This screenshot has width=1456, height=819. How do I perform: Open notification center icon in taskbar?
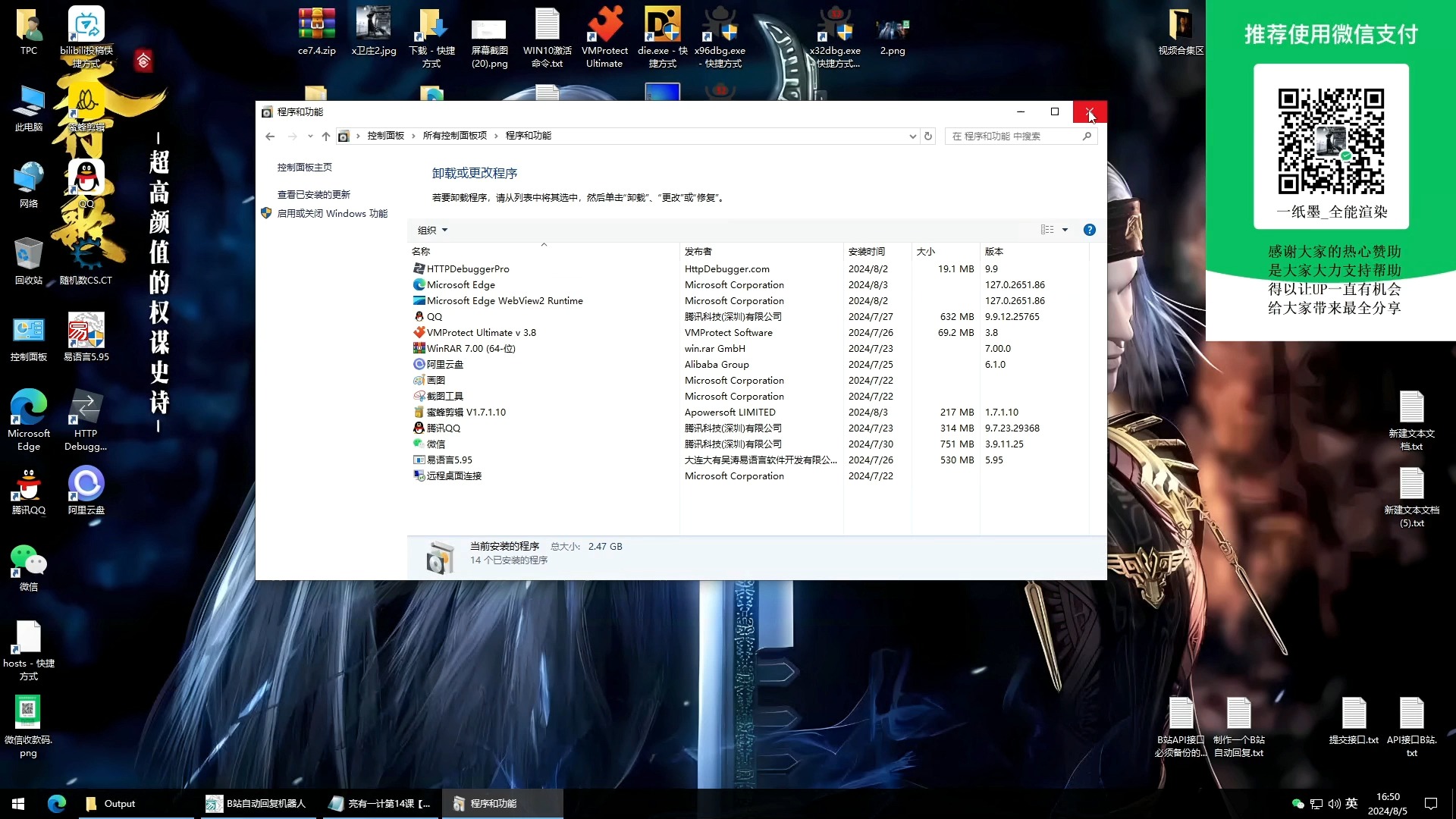pyautogui.click(x=1431, y=803)
